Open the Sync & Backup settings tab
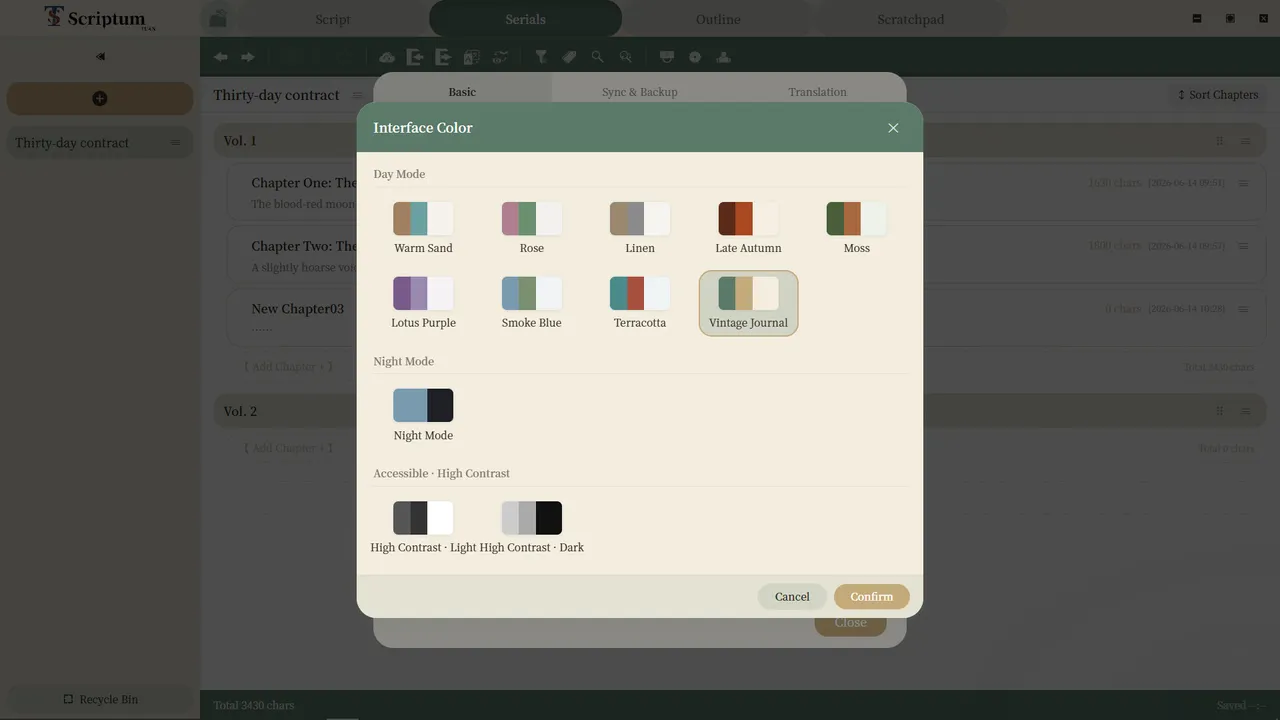The image size is (1280, 720). pyautogui.click(x=640, y=91)
